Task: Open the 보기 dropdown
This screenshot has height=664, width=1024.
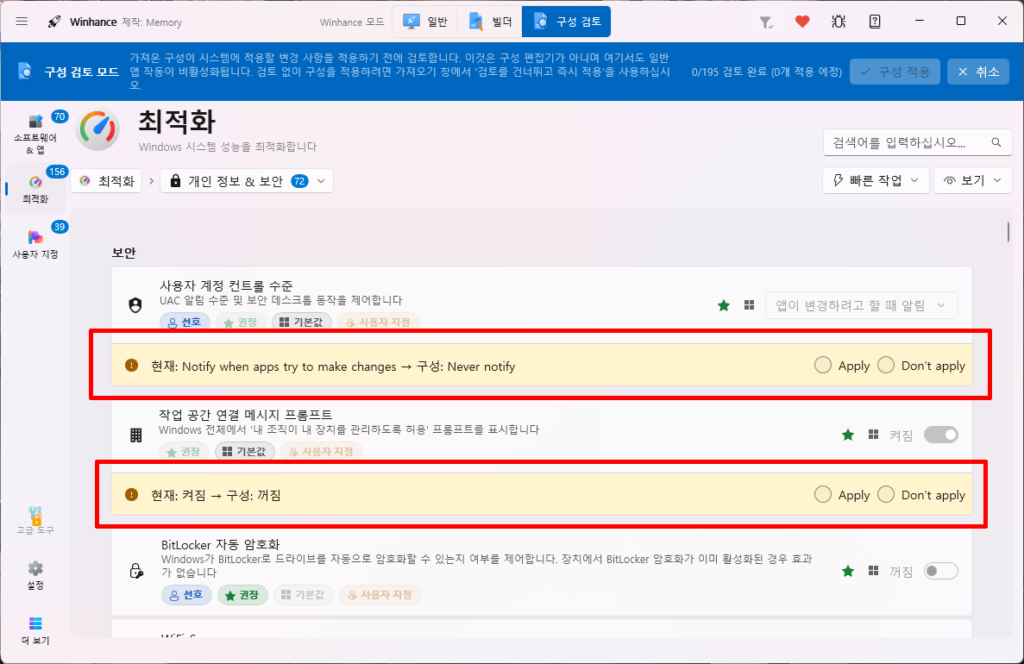Action: pos(972,180)
